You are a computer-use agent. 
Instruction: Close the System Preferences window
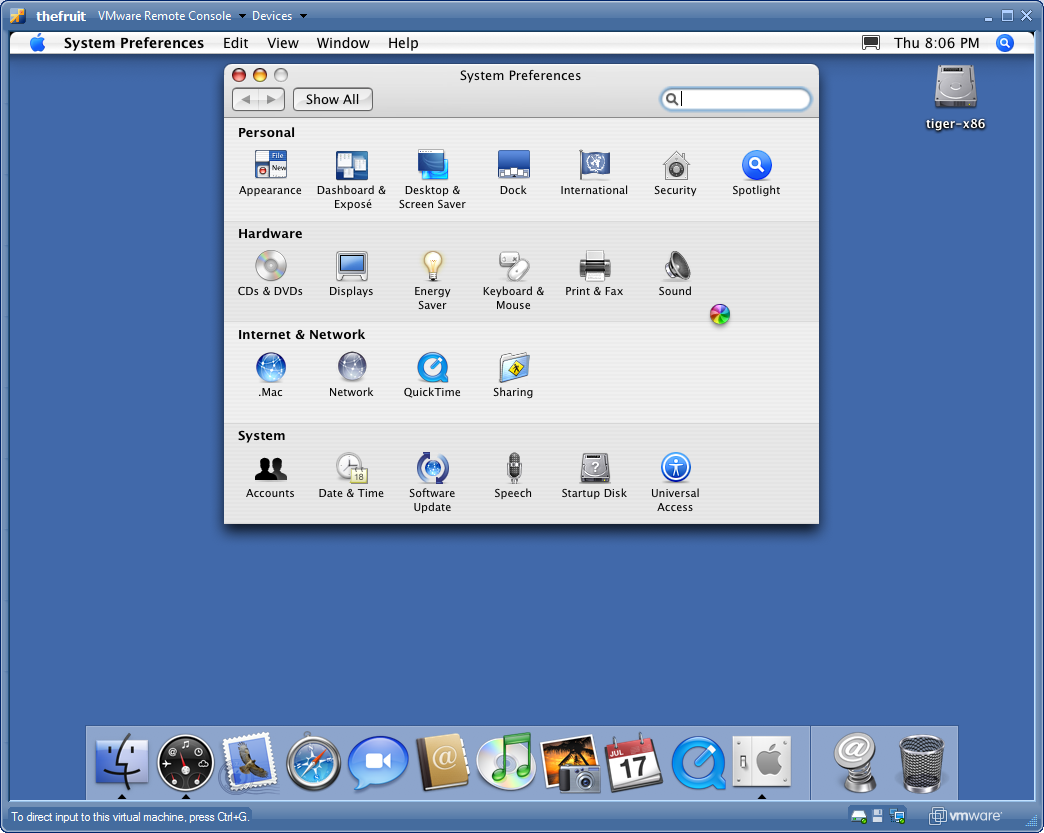[239, 75]
